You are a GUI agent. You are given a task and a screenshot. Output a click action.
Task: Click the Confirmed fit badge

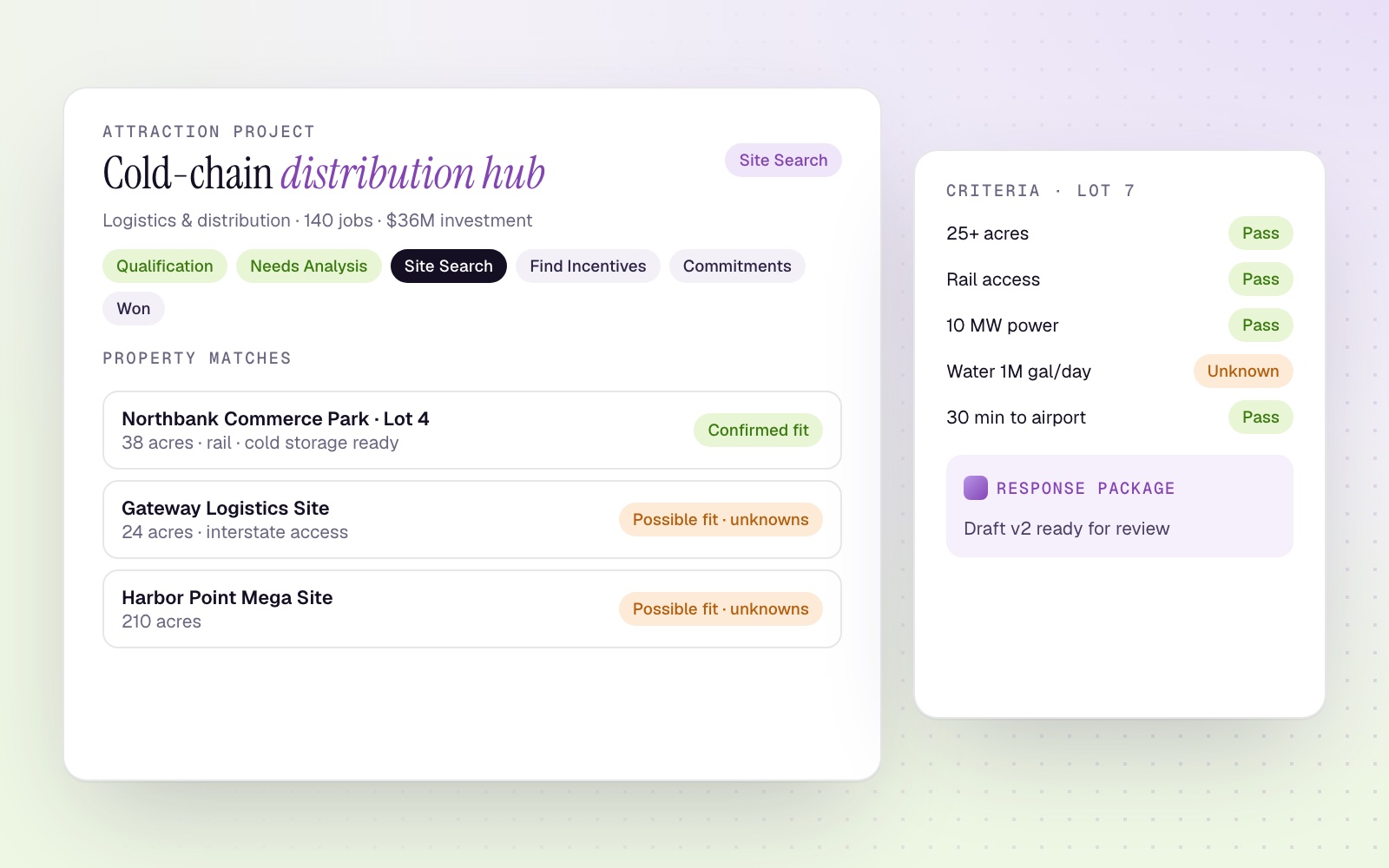[758, 430]
